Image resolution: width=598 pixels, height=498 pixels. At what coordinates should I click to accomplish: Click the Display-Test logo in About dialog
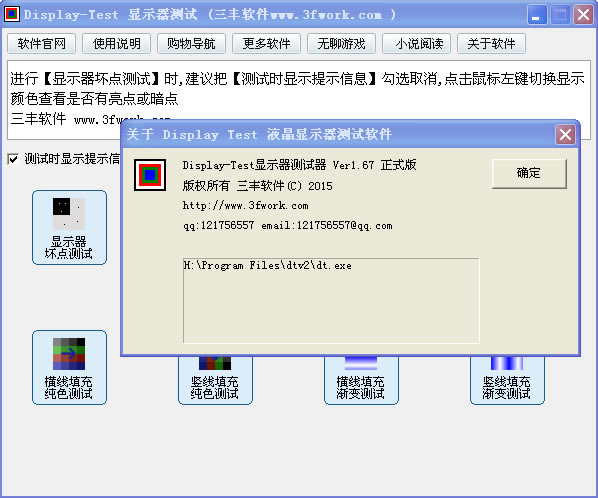click(150, 175)
